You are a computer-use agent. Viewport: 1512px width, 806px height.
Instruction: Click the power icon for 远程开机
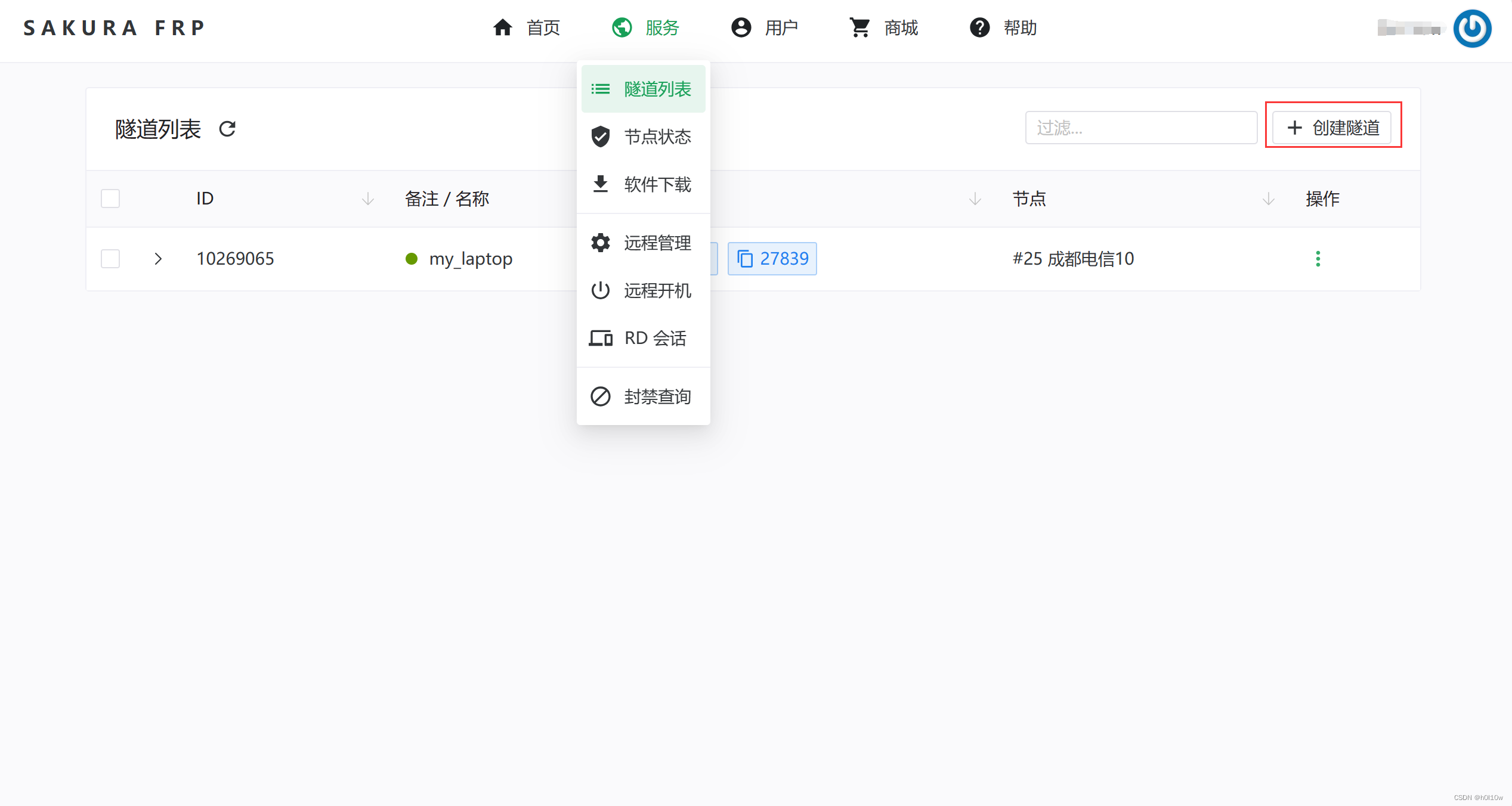pos(601,290)
